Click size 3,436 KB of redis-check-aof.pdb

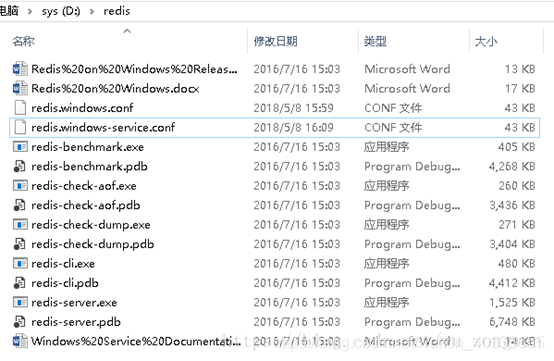coord(512,205)
